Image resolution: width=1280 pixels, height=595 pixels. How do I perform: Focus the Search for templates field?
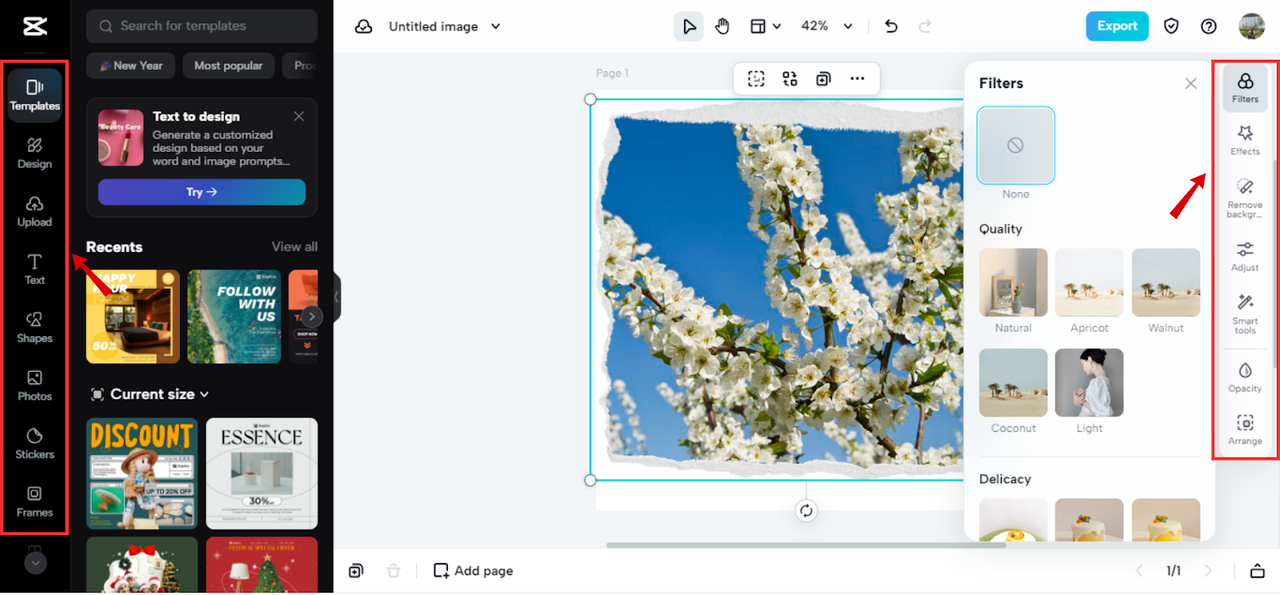tap(202, 26)
